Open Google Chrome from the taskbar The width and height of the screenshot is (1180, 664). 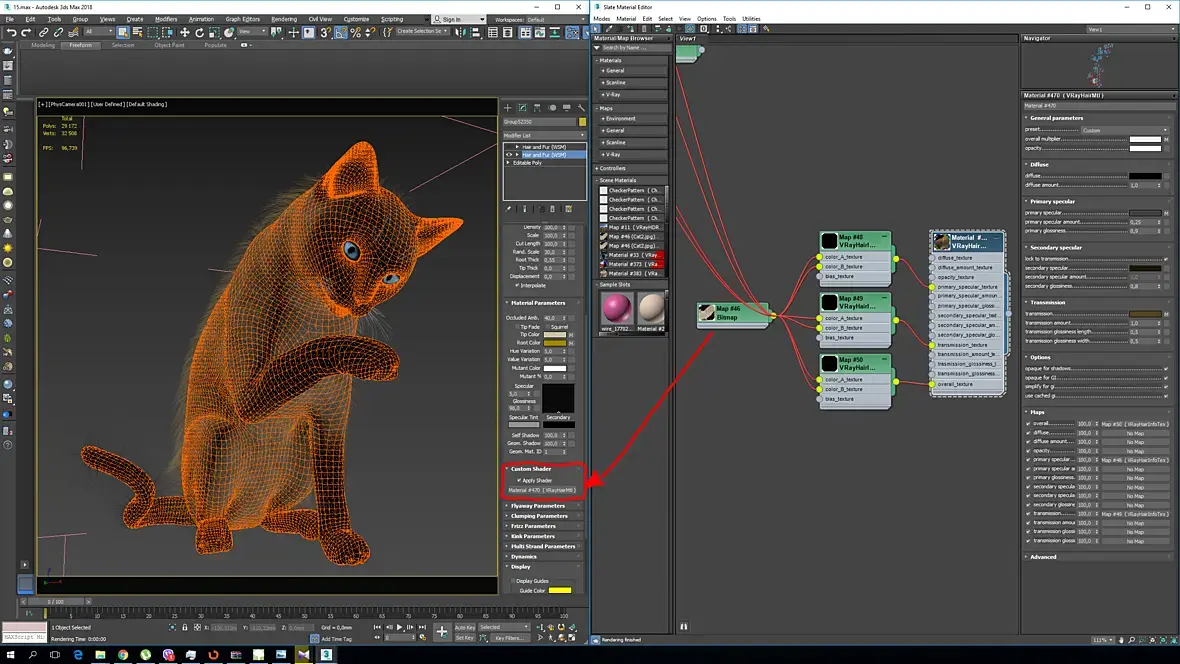click(123, 654)
